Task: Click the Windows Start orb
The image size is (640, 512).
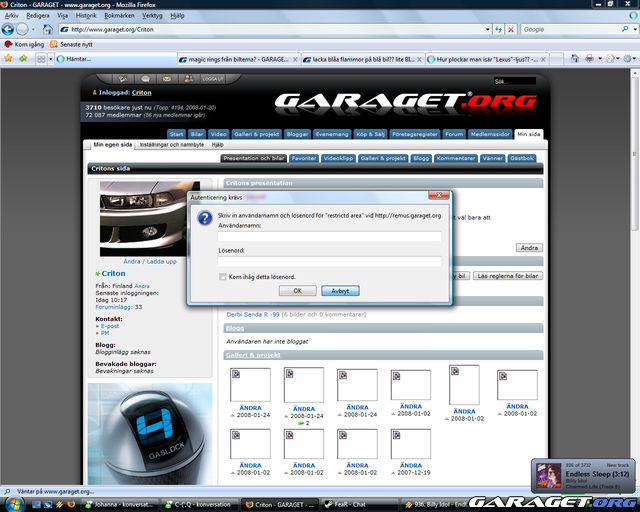Action: [15, 504]
